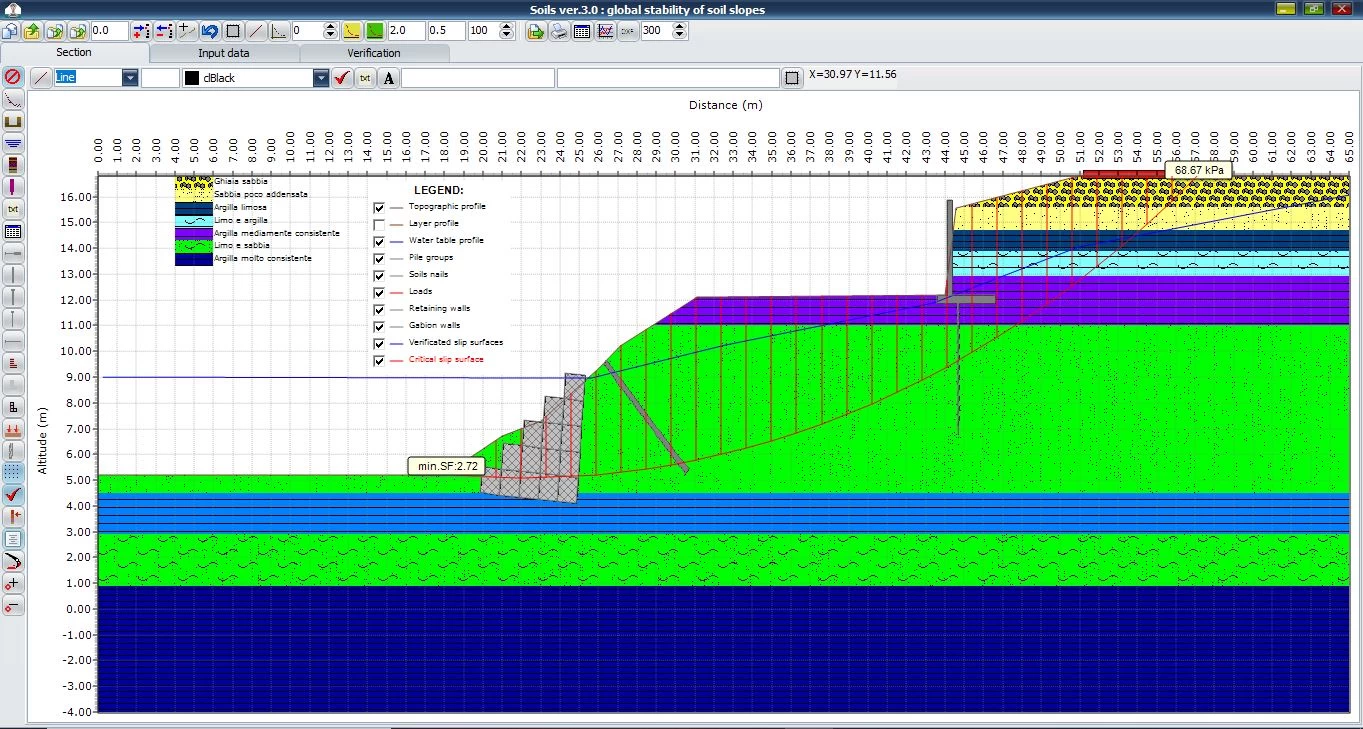Open the data table icon in top toolbar
Viewport: 1363px width, 729px height.
click(x=582, y=31)
